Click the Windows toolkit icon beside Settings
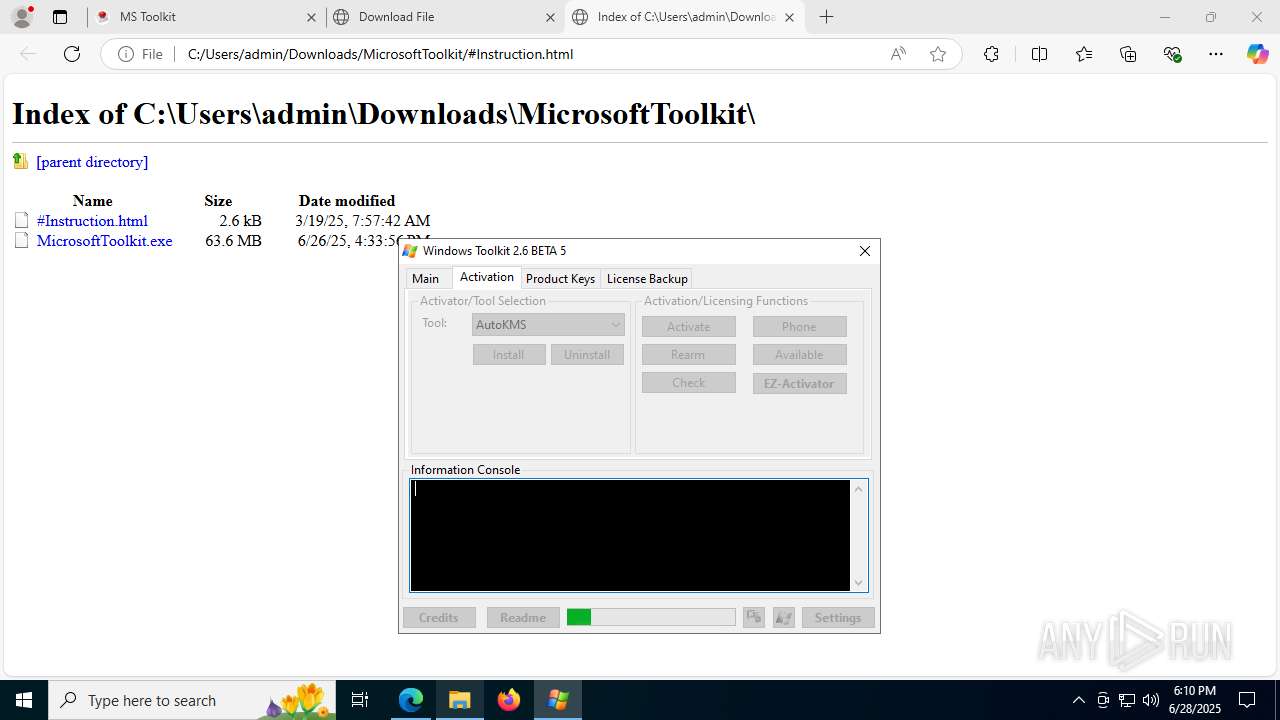1280x720 pixels. tap(784, 618)
